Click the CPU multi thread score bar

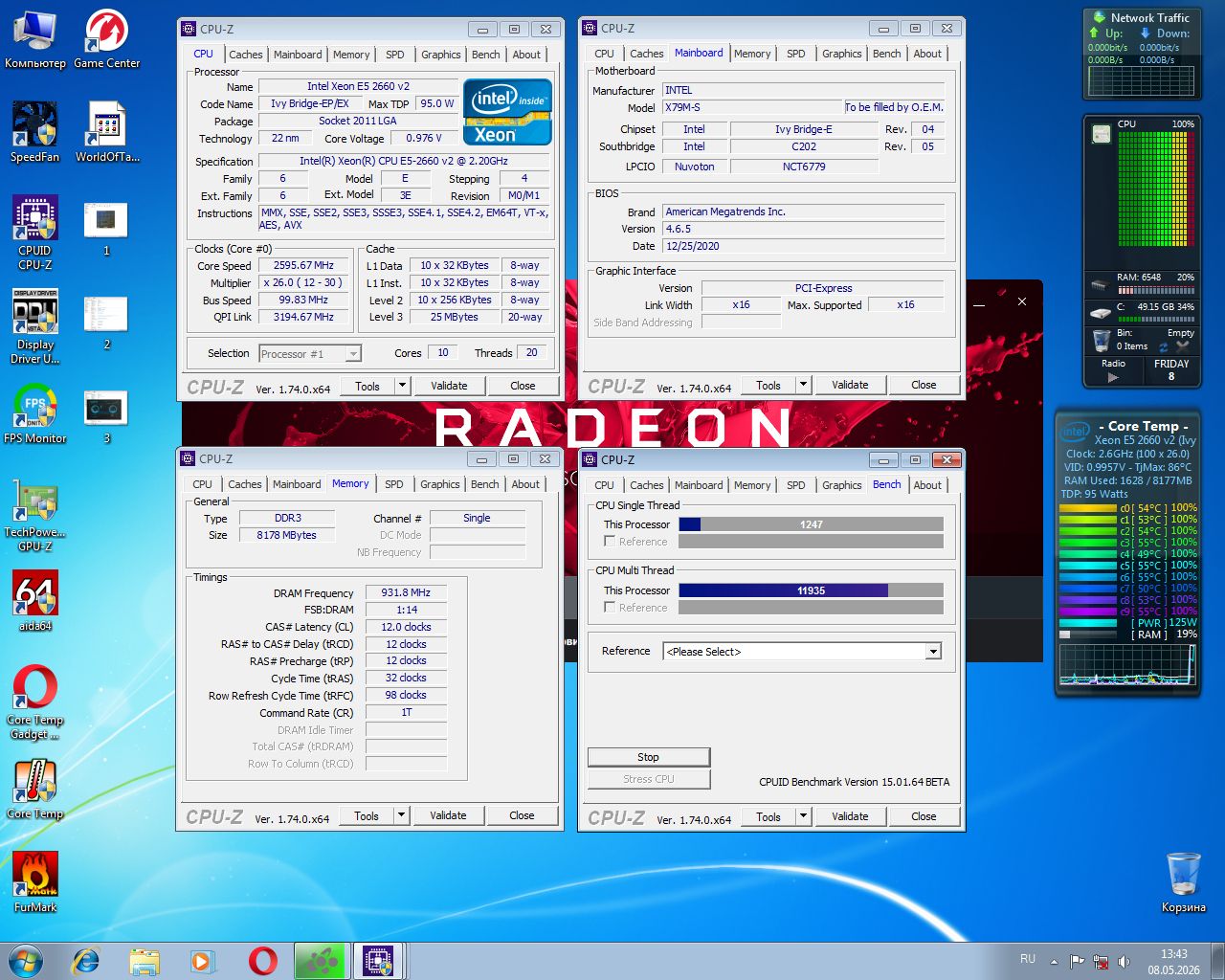coord(811,590)
